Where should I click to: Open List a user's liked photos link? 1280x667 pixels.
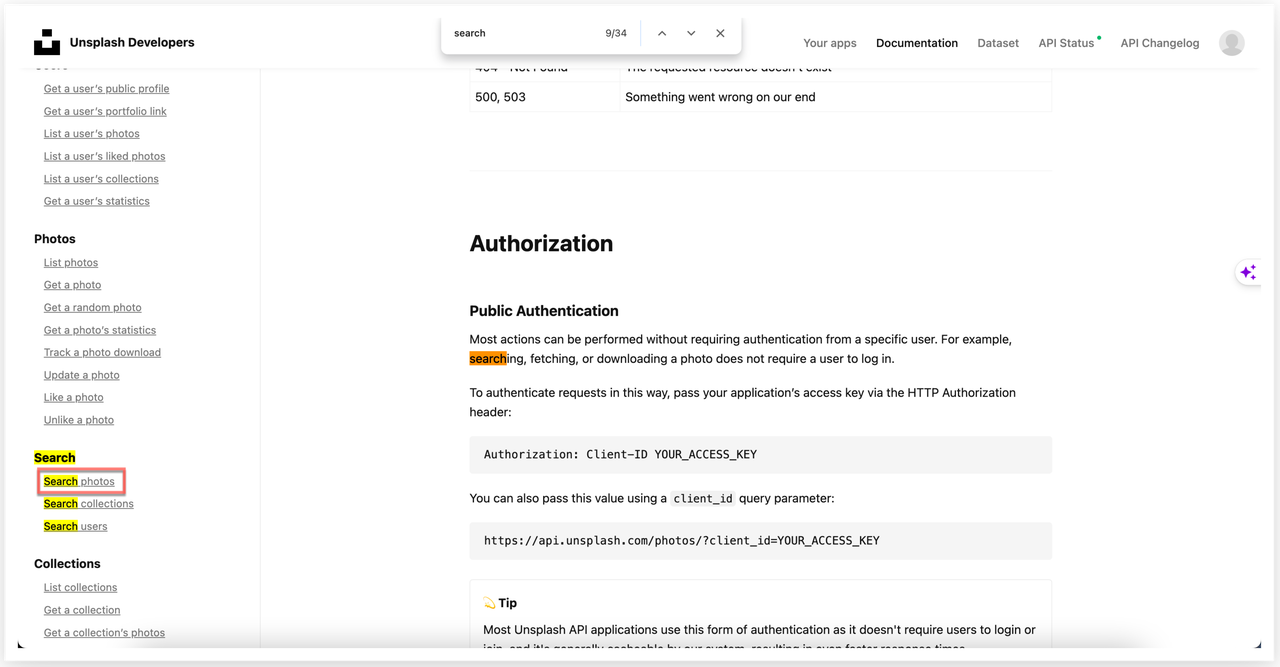[x=104, y=156]
